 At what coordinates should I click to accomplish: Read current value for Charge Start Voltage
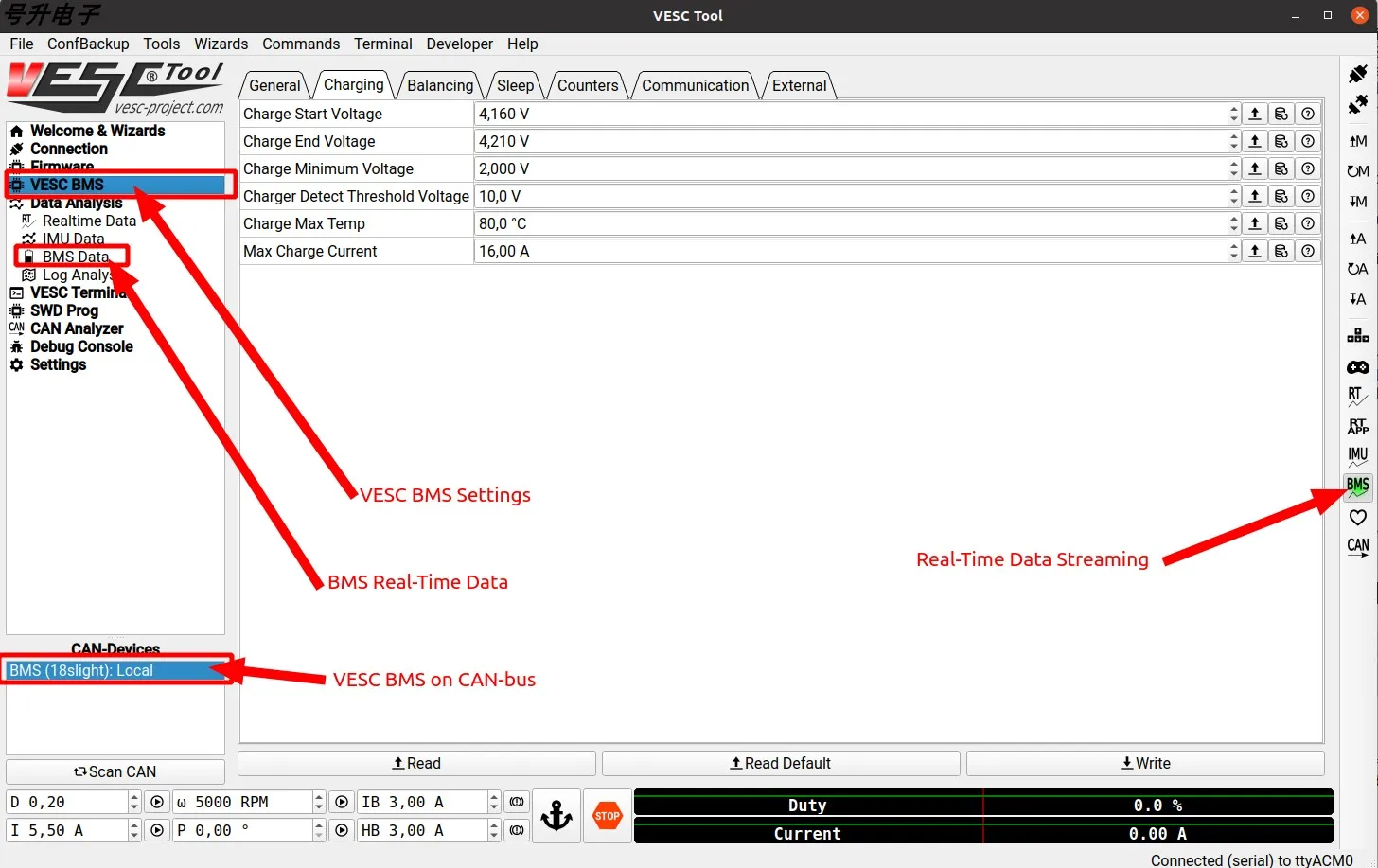tap(1255, 114)
